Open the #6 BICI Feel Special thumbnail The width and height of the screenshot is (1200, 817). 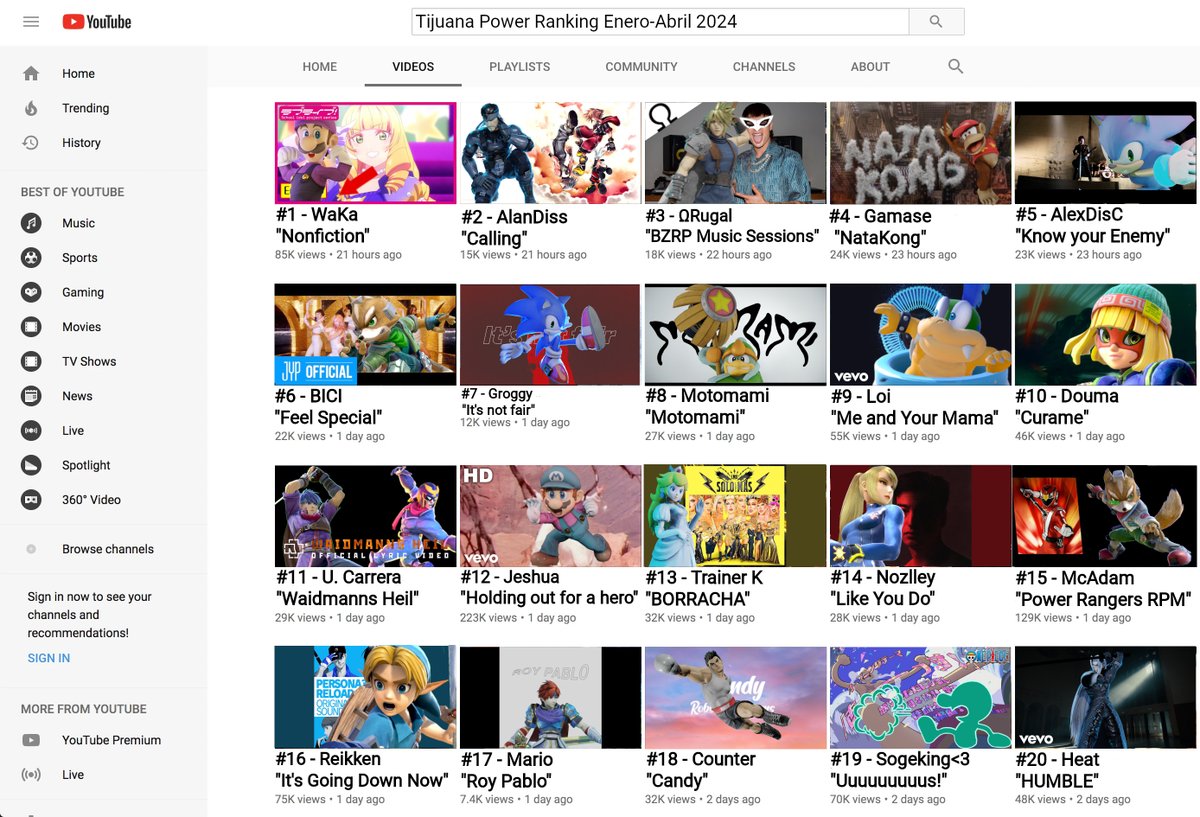coord(366,334)
